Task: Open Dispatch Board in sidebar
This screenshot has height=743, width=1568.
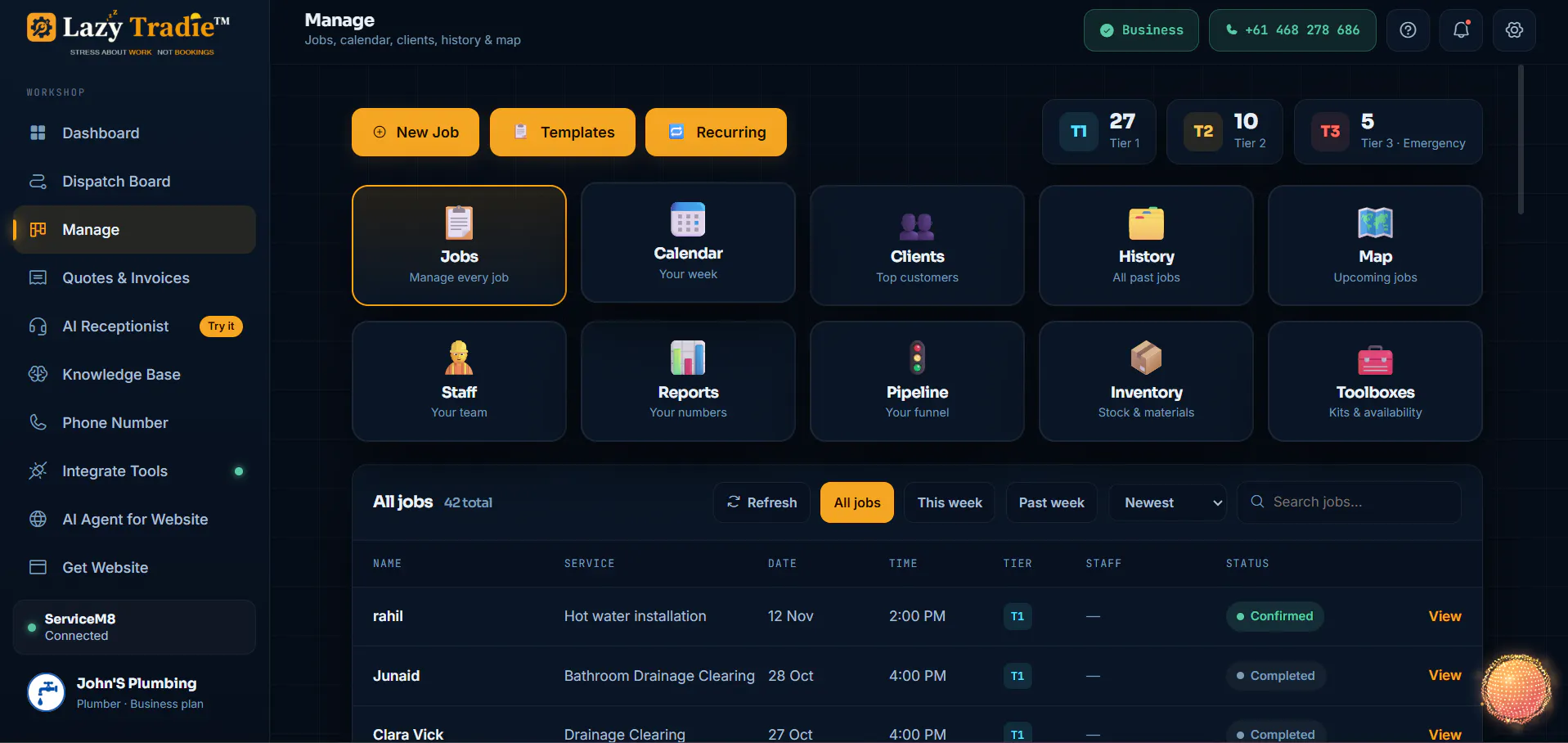Action: pyautogui.click(x=134, y=182)
